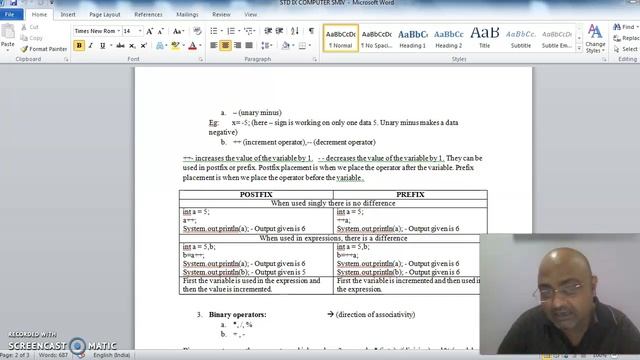The image size is (640, 360).
Task: Click the Sort icon
Action: tap(295, 31)
